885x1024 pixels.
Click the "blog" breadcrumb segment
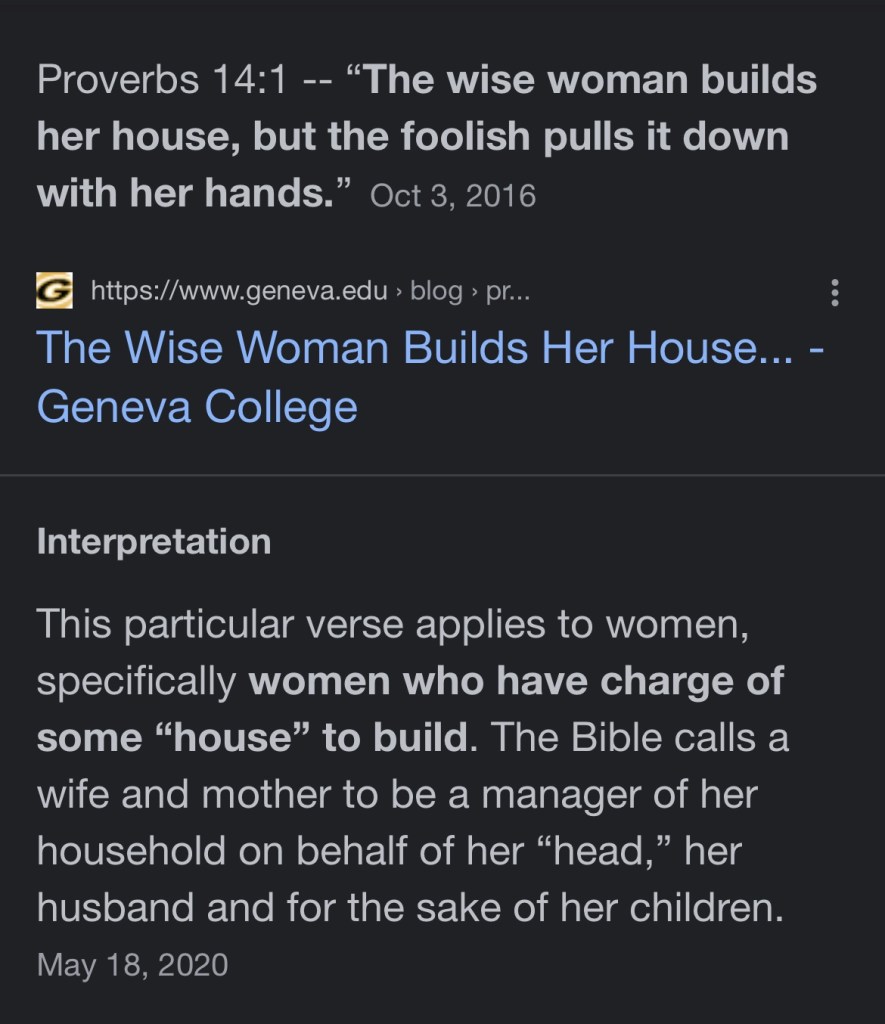click(x=436, y=291)
